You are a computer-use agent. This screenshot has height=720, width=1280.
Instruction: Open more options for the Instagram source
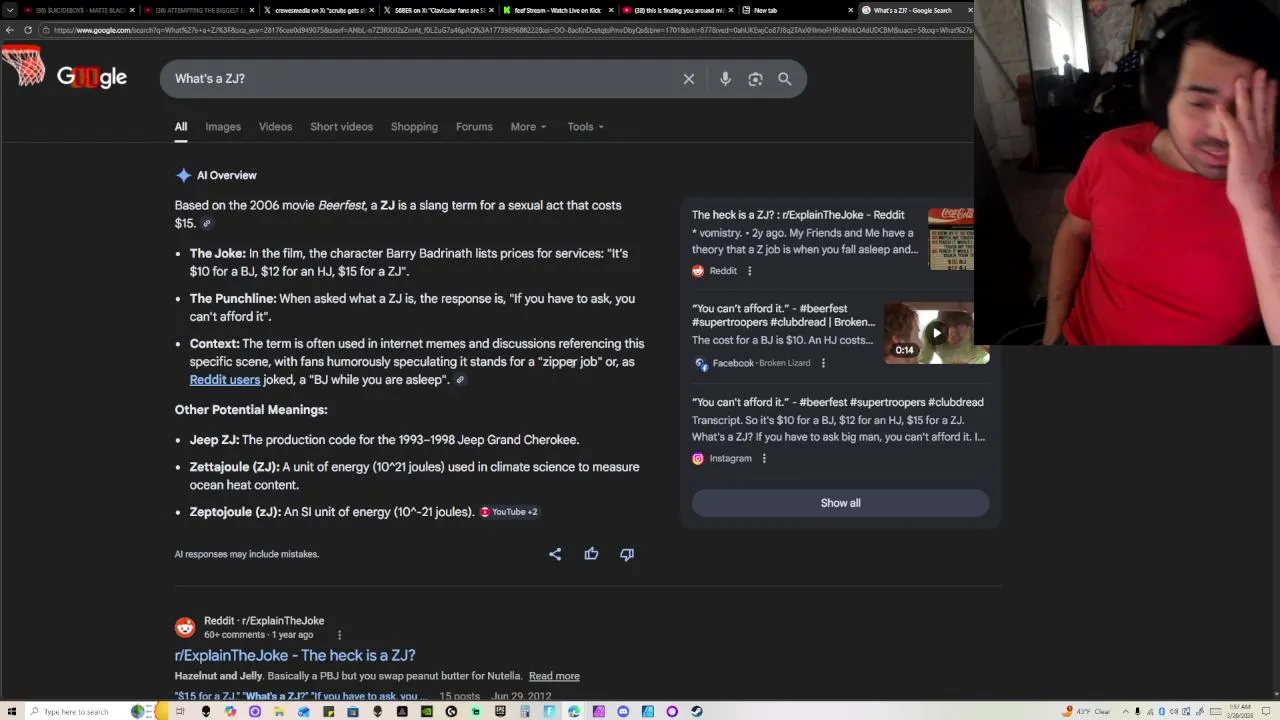[x=764, y=458]
